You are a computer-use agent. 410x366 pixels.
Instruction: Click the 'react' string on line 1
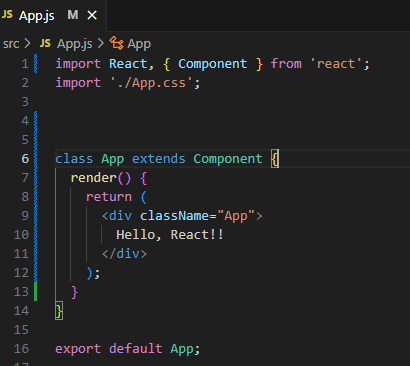coord(336,63)
